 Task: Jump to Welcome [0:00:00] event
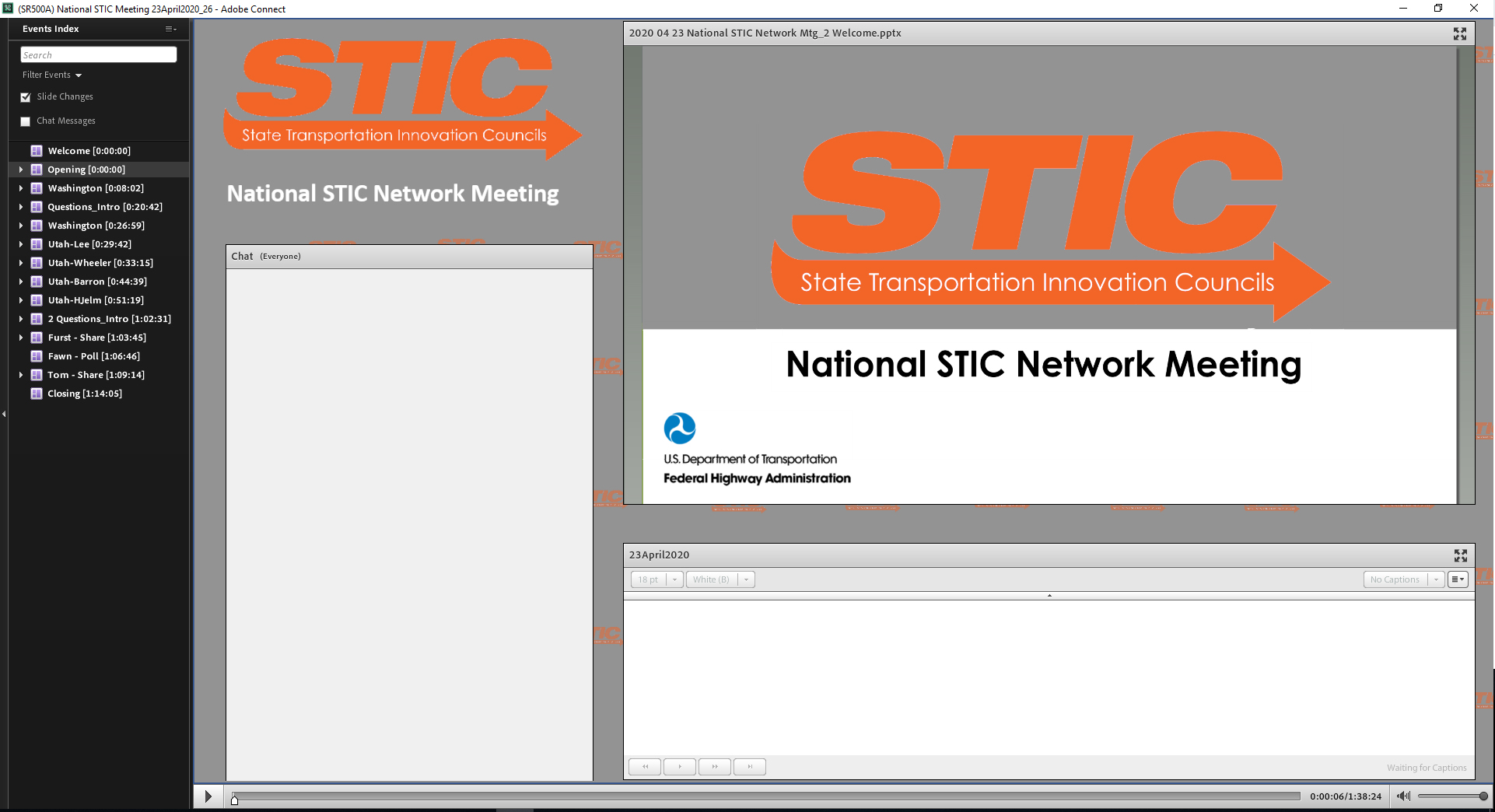pyautogui.click(x=89, y=151)
